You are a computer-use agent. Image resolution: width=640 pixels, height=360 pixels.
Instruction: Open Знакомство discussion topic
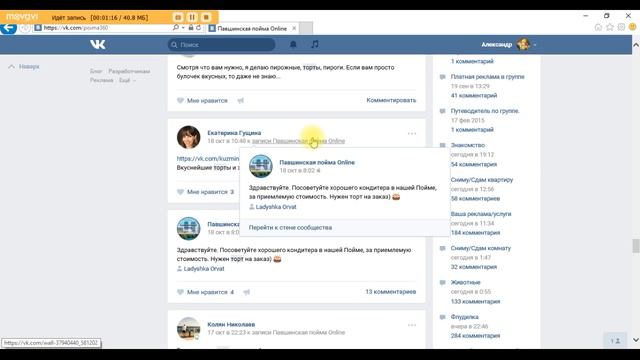pos(468,145)
